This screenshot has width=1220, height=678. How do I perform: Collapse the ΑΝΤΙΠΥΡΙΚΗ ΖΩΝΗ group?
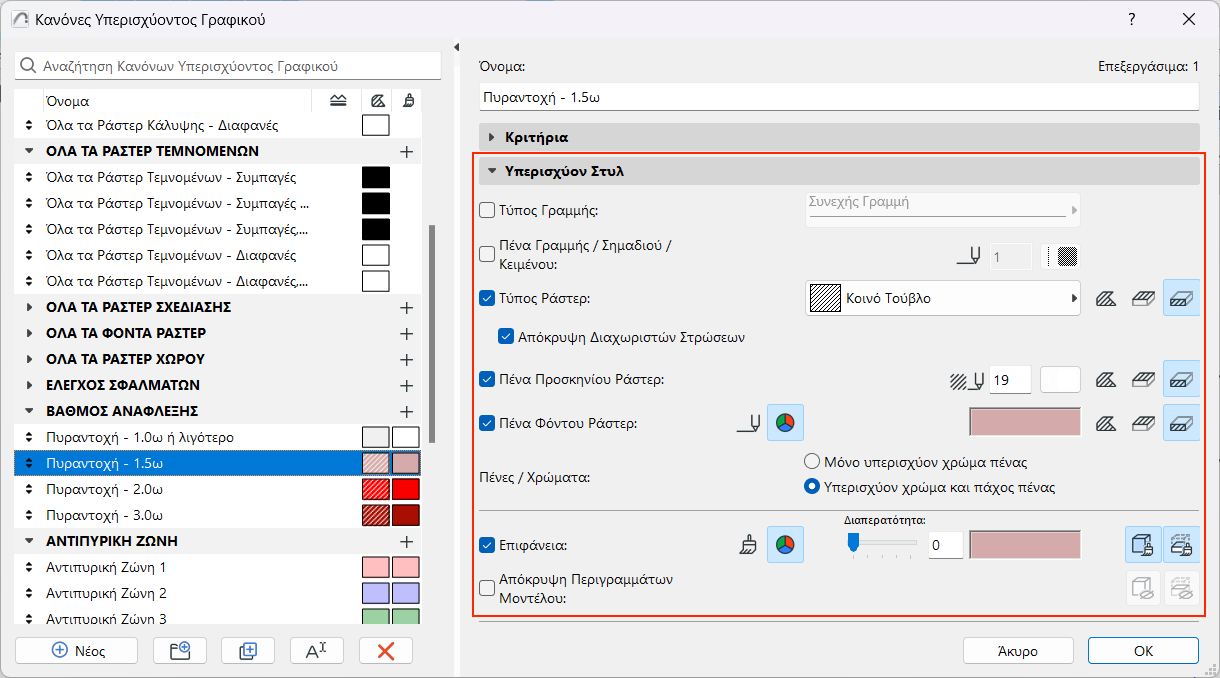click(x=28, y=541)
